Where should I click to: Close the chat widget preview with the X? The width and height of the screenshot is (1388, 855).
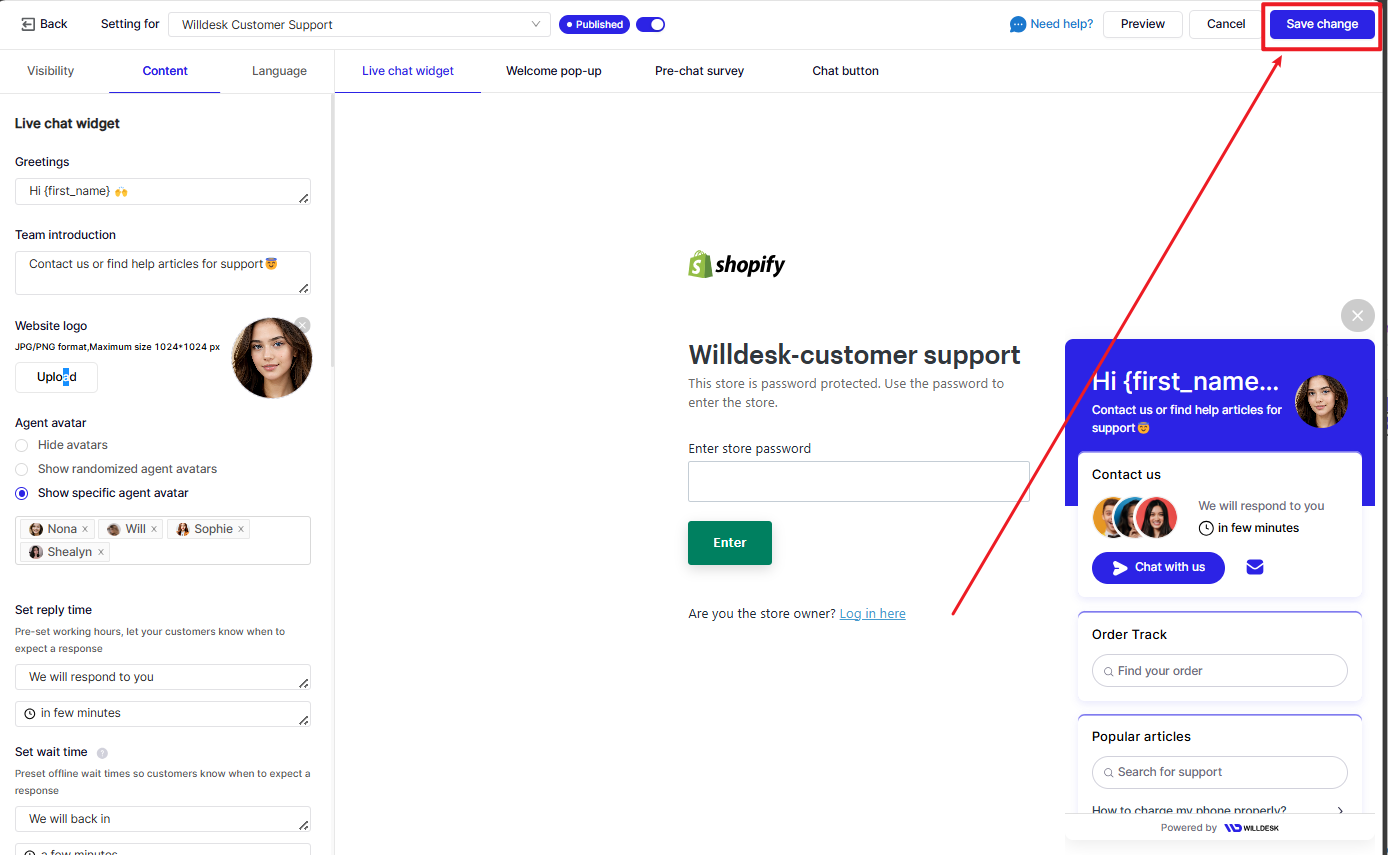[x=1357, y=316]
